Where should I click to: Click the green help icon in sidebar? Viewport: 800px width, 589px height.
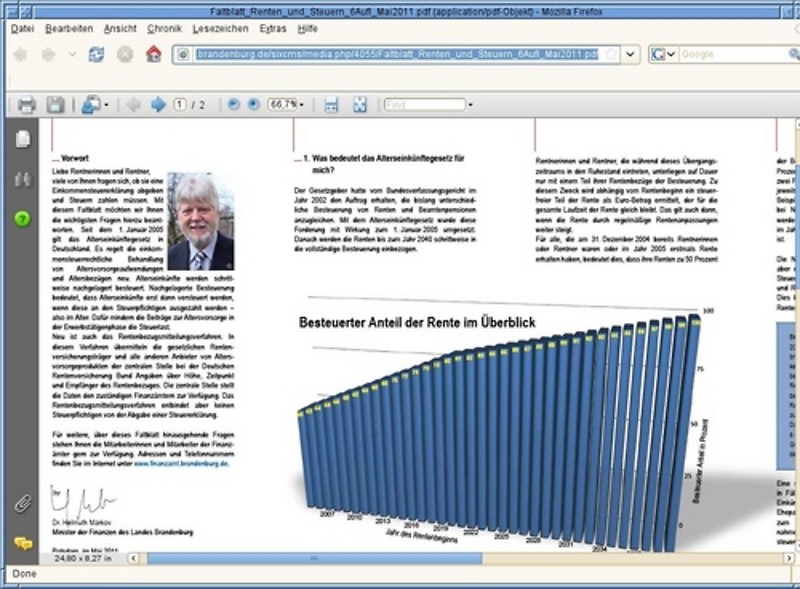coord(22,219)
